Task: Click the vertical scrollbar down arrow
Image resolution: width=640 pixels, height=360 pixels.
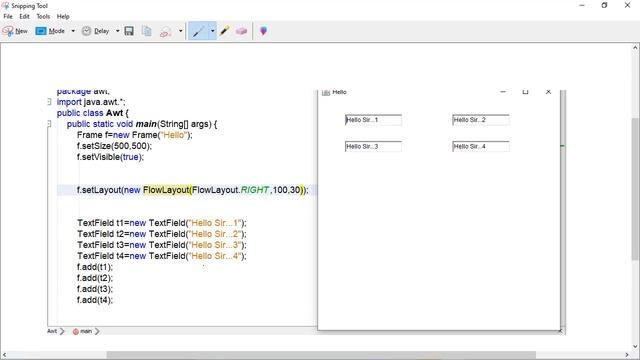Action: [x=635, y=347]
